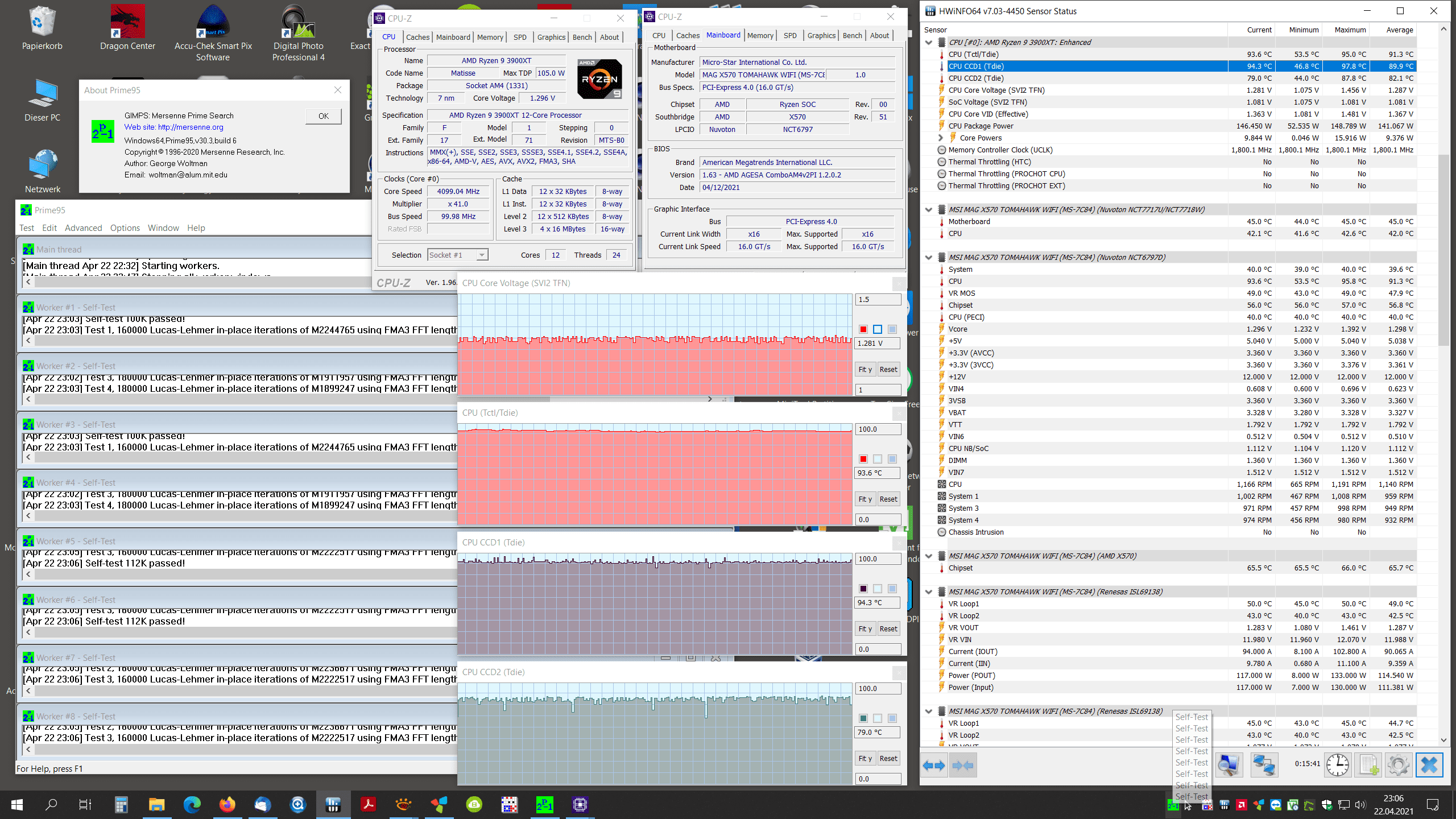Open HWiNFO sensor search monitor icon
Image resolution: width=1456 pixels, height=819 pixels.
click(x=1229, y=765)
